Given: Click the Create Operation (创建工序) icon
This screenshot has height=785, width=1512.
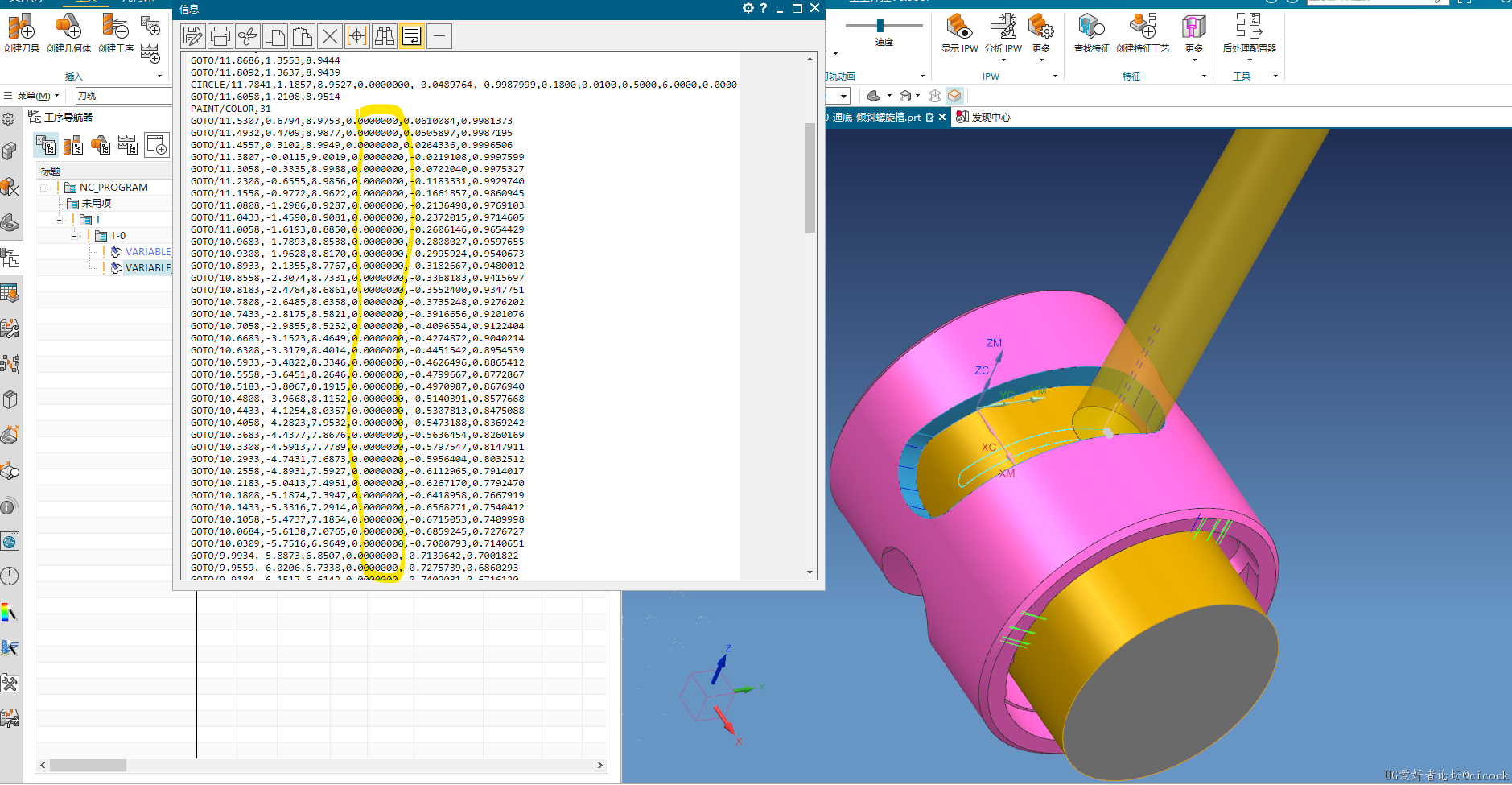Looking at the screenshot, I should click(x=115, y=27).
